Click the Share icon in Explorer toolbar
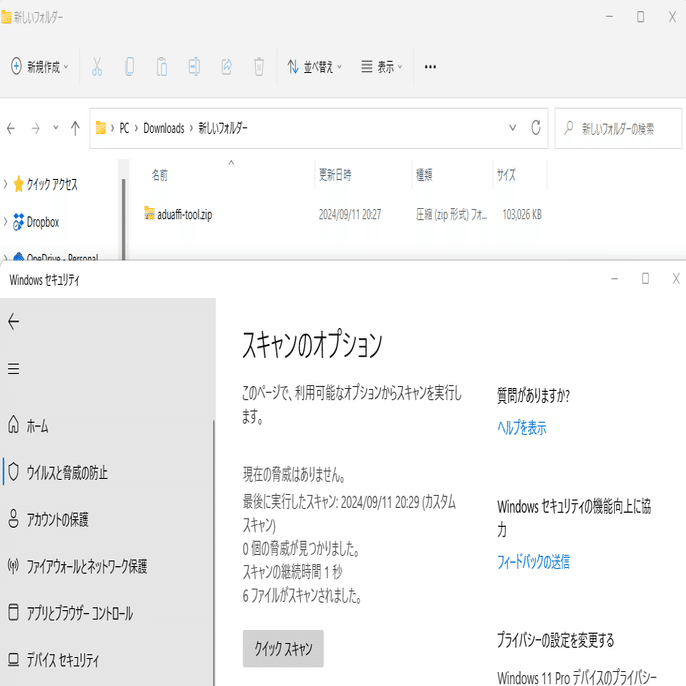This screenshot has width=686, height=686. click(226, 66)
